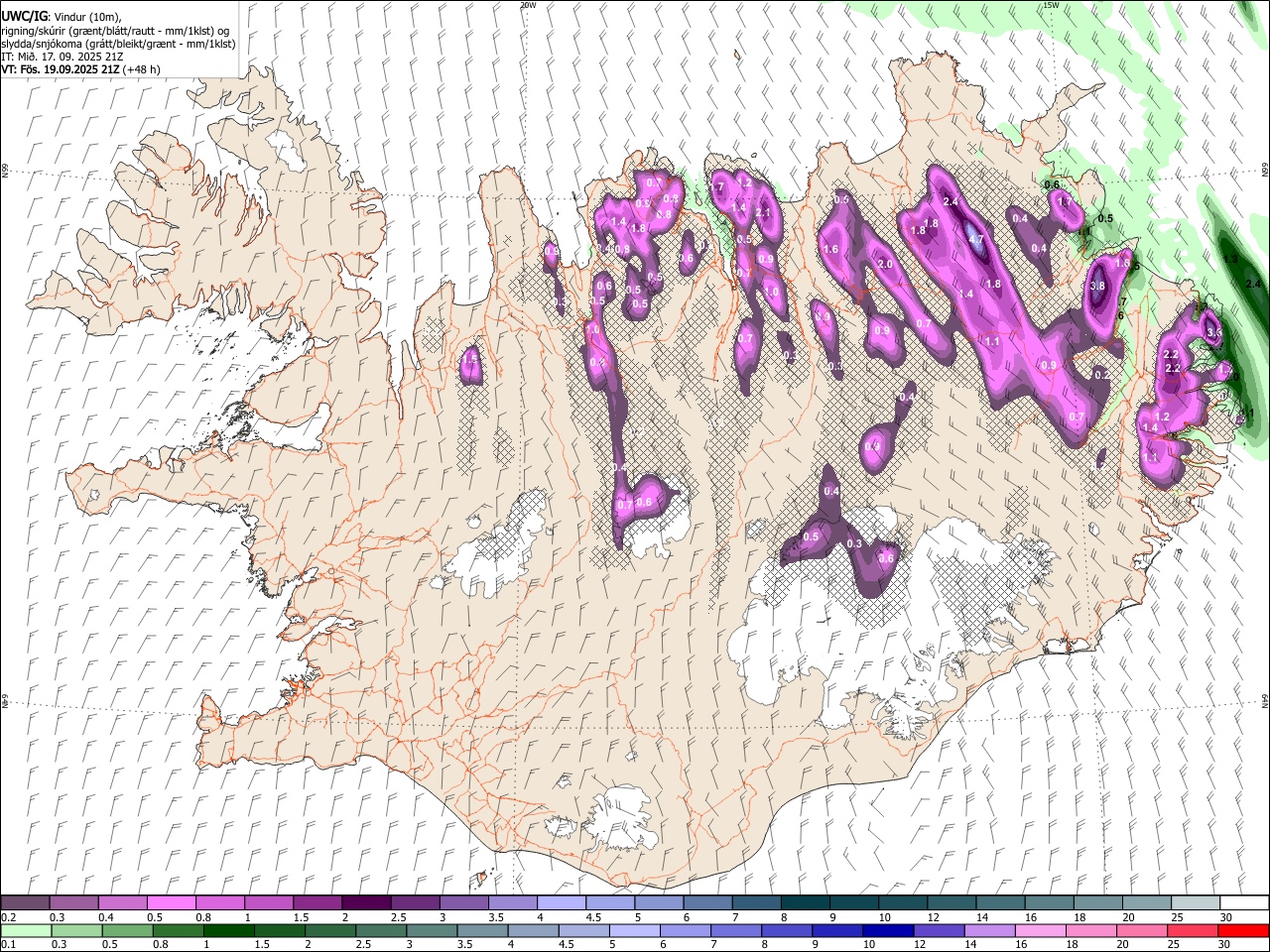Screen dimensions: 1270x952
Task: Select the dark purple 2–2.5 snow legend swatch
Action: pyautogui.click(x=365, y=903)
